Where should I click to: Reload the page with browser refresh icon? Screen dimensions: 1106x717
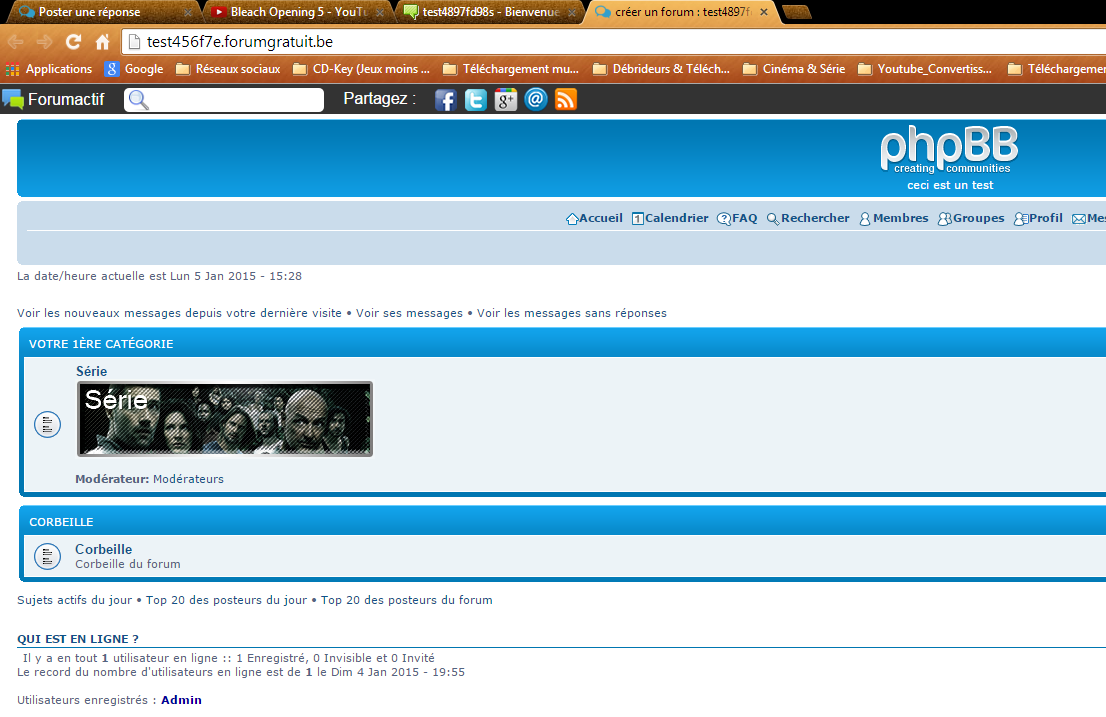(x=73, y=42)
